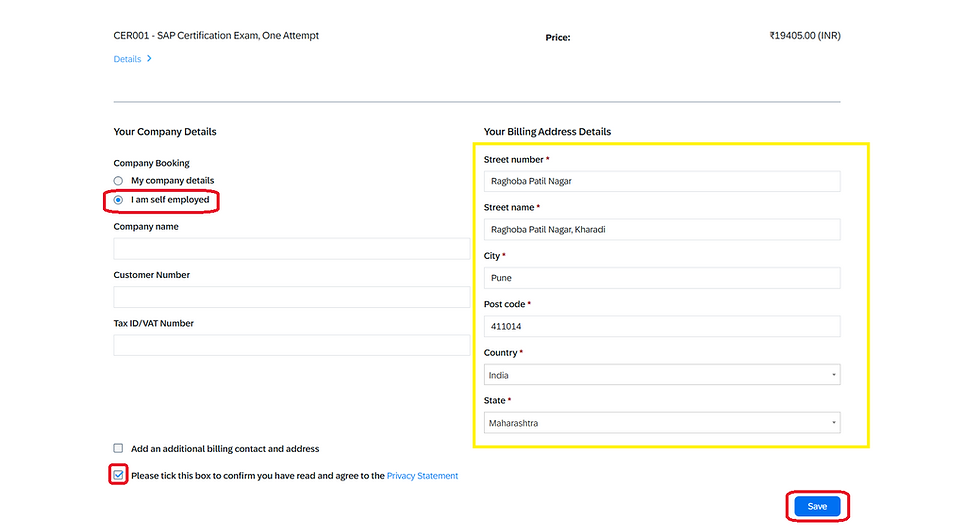
Task: Click the City field containing Pune
Action: pos(662,278)
